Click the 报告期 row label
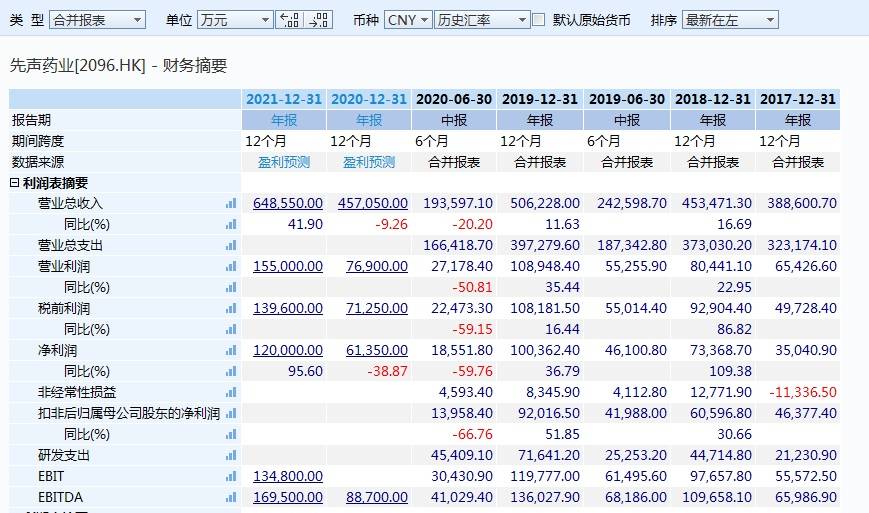The image size is (869, 513). [x=32, y=120]
